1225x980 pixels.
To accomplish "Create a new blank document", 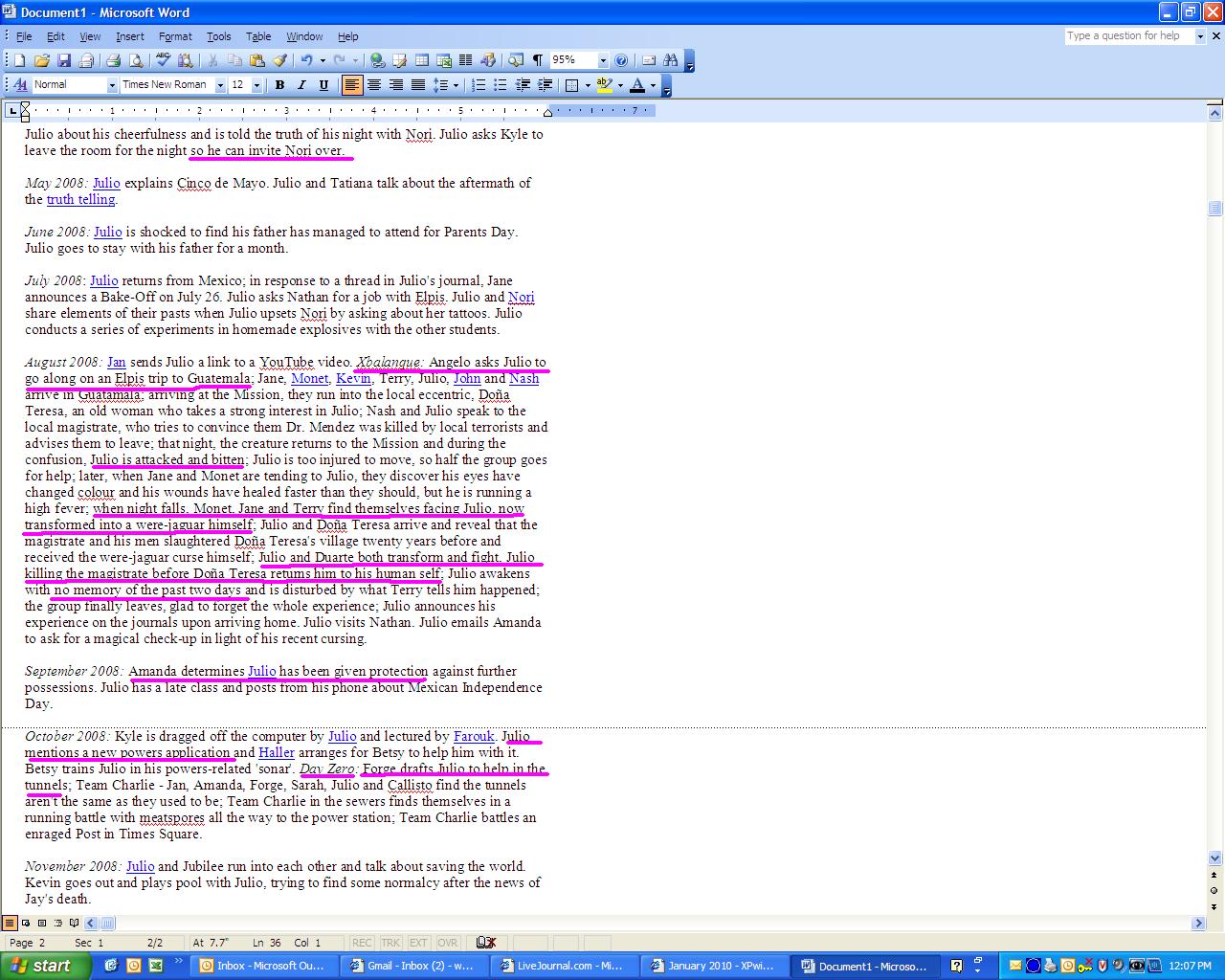I will pos(19,60).
